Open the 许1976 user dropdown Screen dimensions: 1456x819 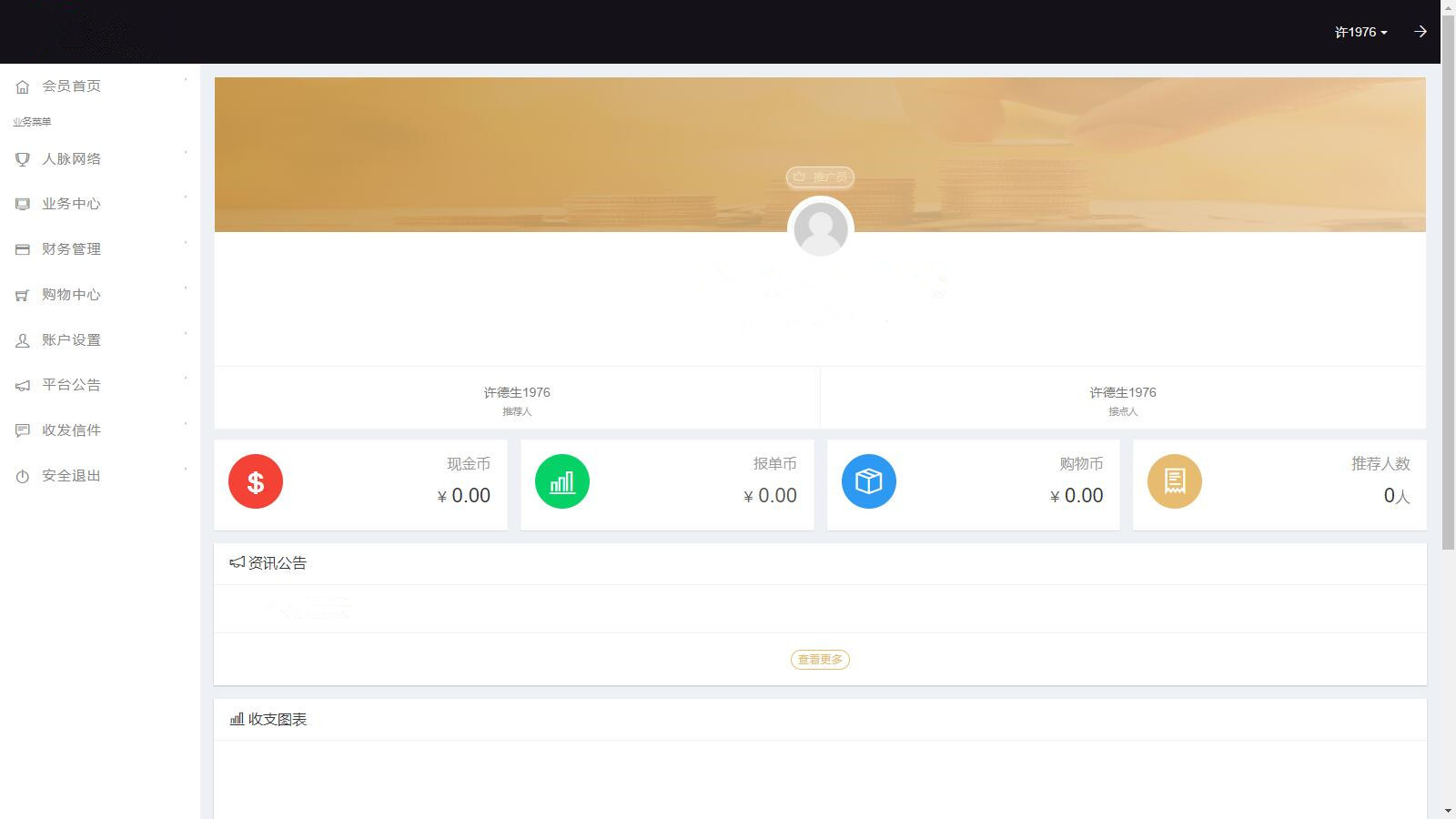click(1360, 32)
